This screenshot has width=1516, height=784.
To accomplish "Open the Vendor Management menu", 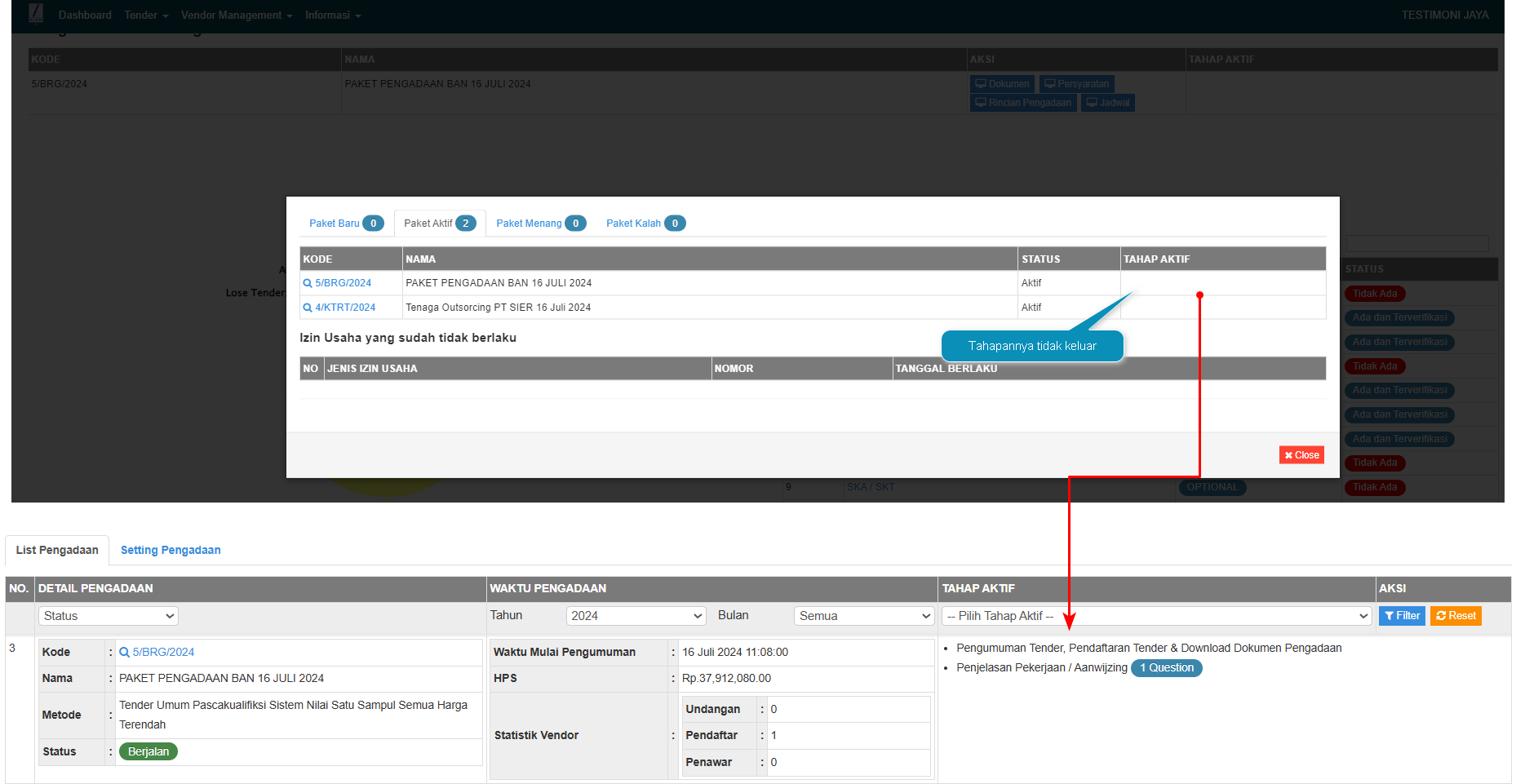I will 236,16.
